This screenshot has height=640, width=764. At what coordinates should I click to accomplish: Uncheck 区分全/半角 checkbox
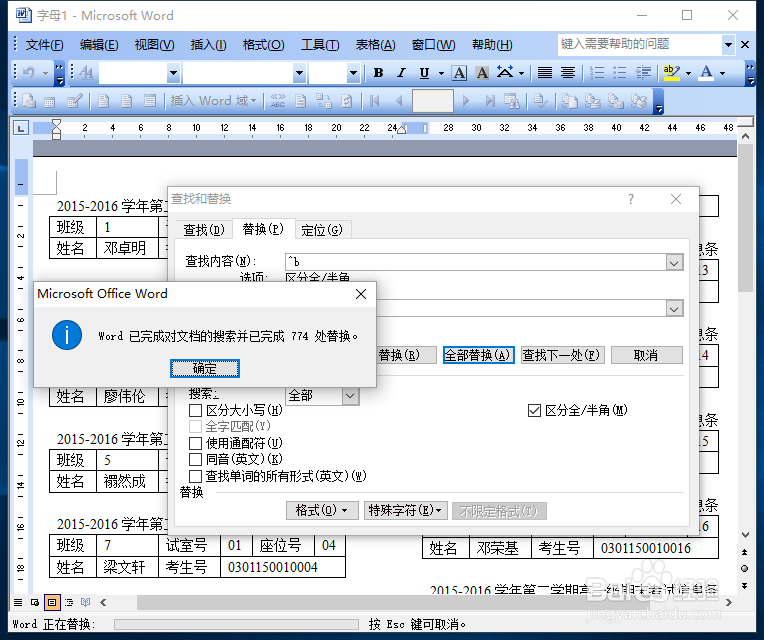pos(535,411)
